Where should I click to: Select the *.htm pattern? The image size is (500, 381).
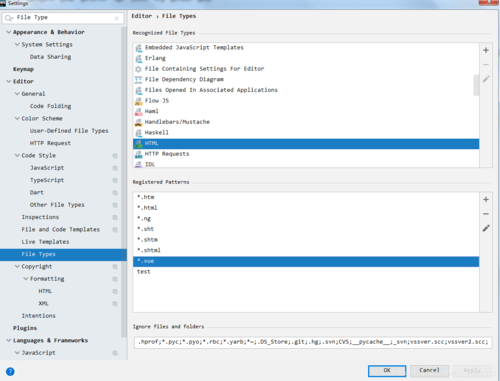pyautogui.click(x=306, y=197)
